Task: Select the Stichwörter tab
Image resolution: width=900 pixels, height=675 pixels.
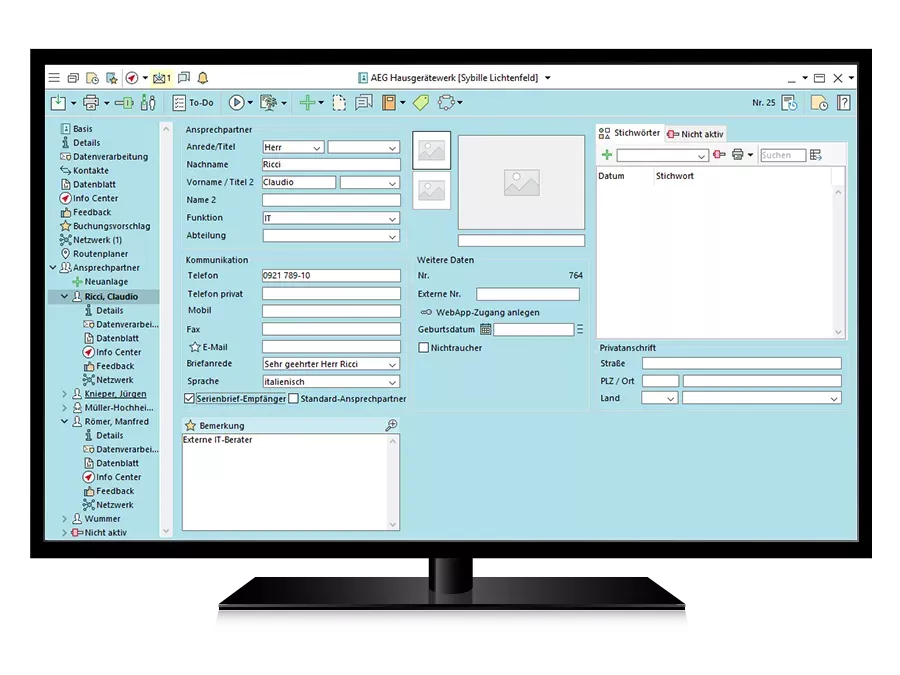Action: tap(630, 133)
